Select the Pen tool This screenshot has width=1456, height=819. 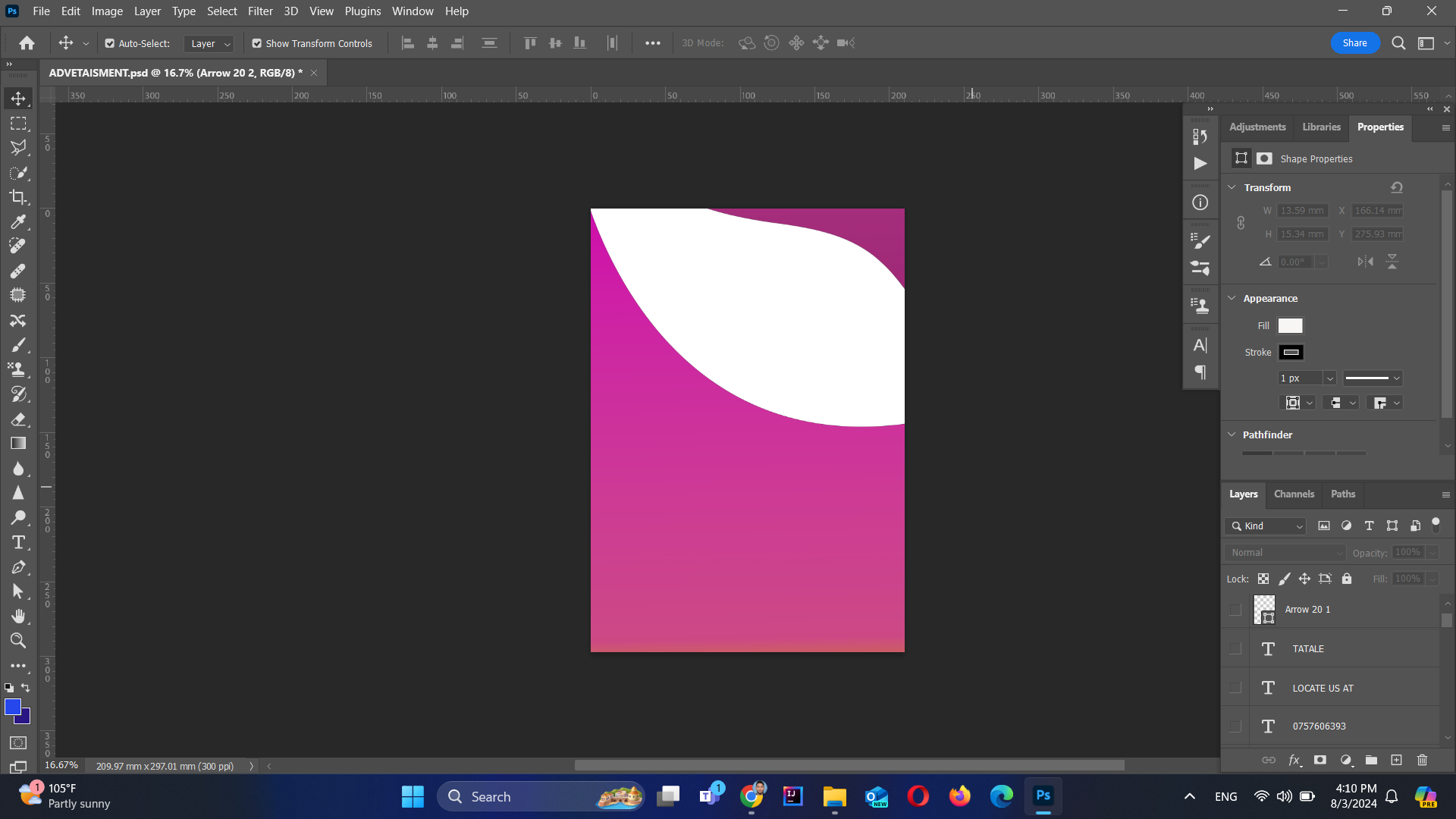[18, 567]
